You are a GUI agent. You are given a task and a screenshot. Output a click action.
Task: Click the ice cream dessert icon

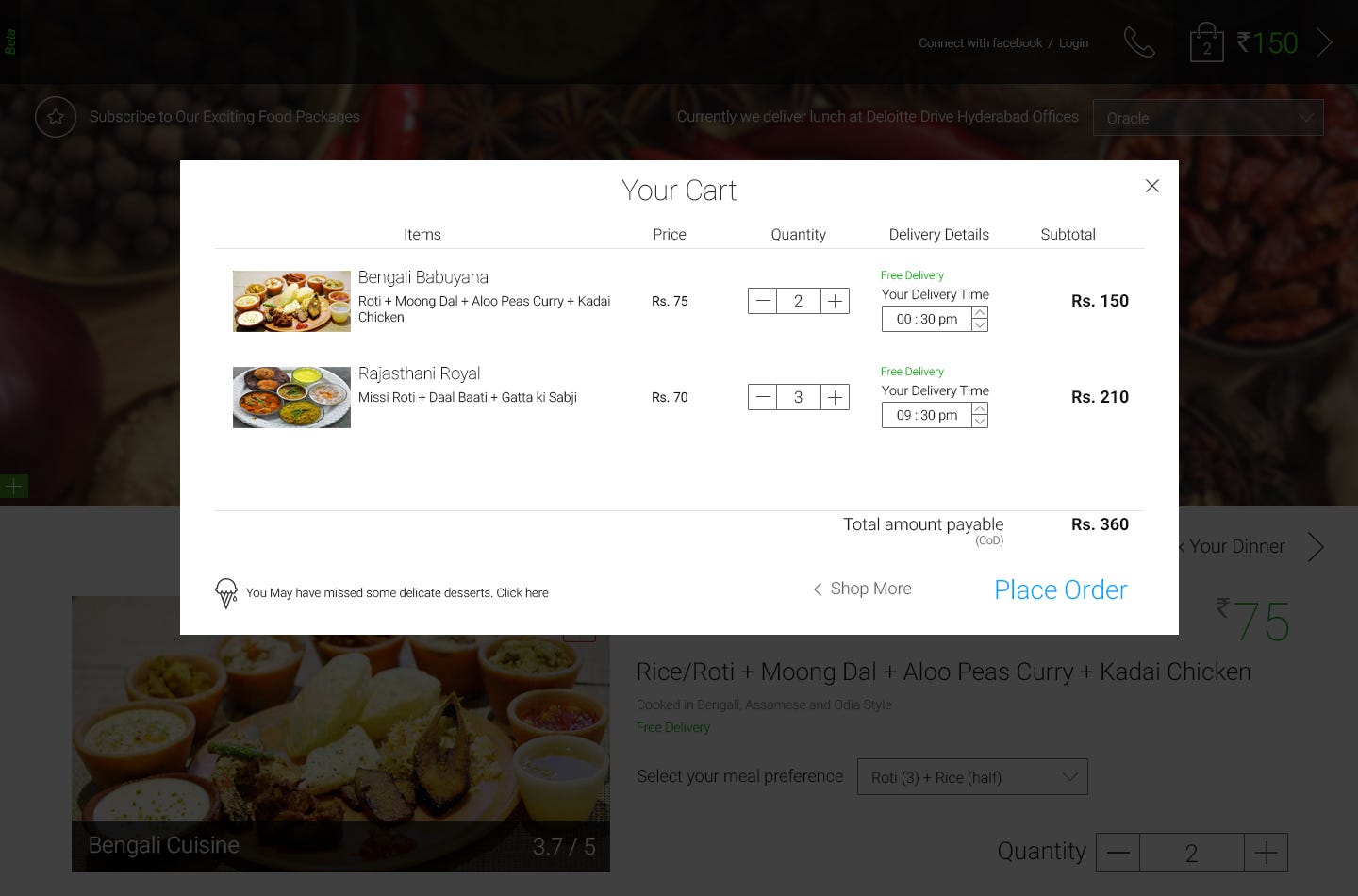pos(226,592)
